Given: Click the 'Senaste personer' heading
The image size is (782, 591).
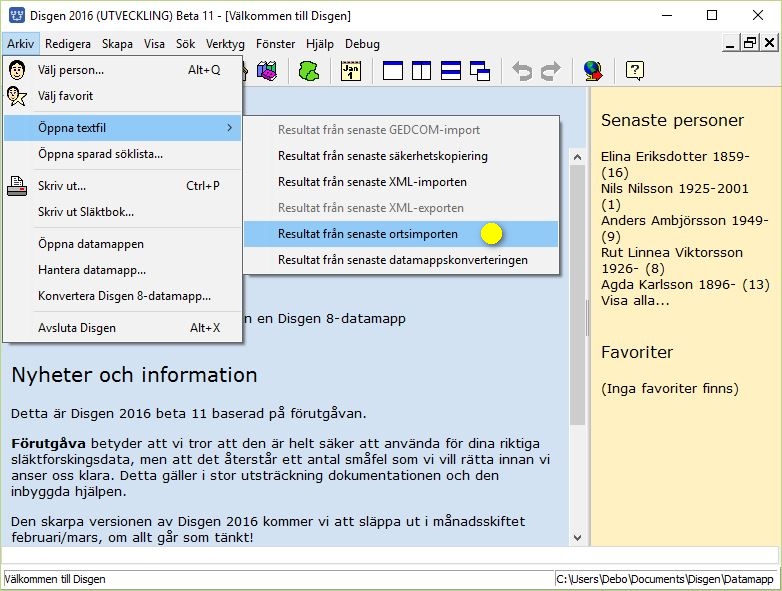Looking at the screenshot, I should (672, 120).
